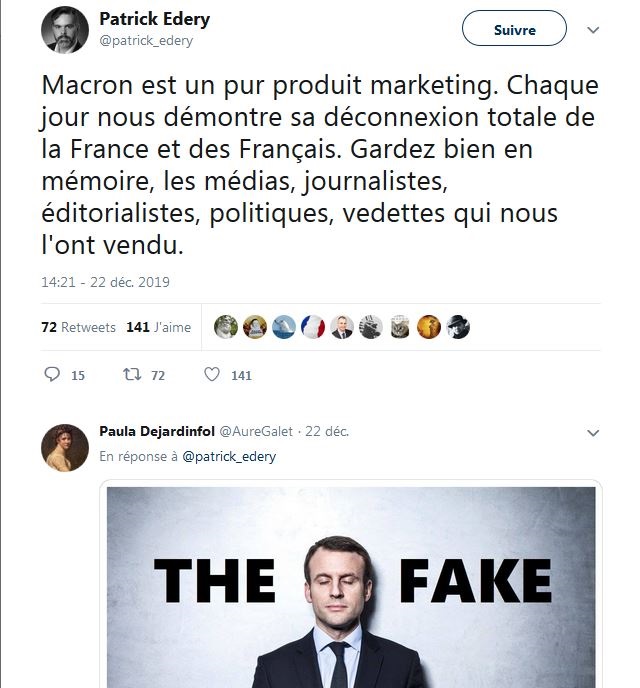Open Patrick Edery's profile picture
Screen dimensions: 640x688
65,29
